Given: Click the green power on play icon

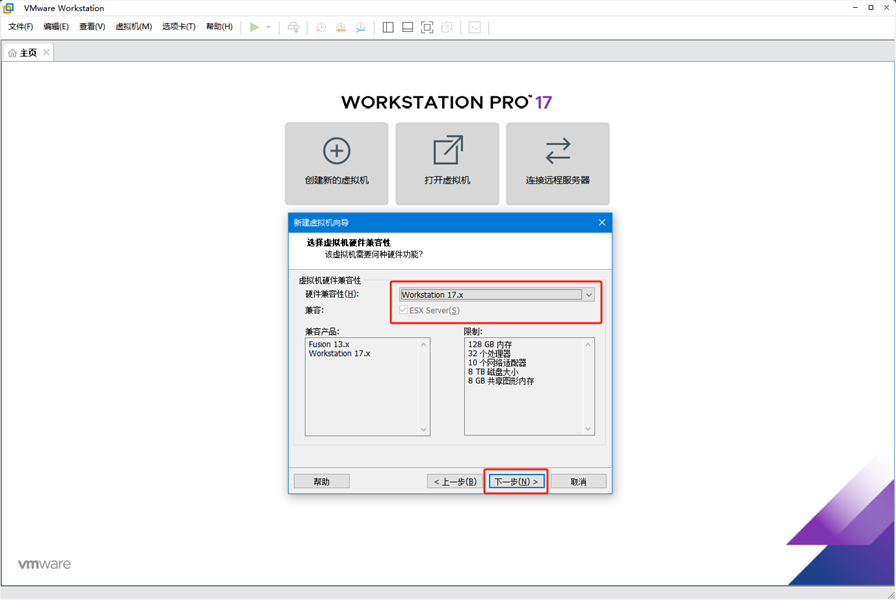Looking at the screenshot, I should (254, 27).
